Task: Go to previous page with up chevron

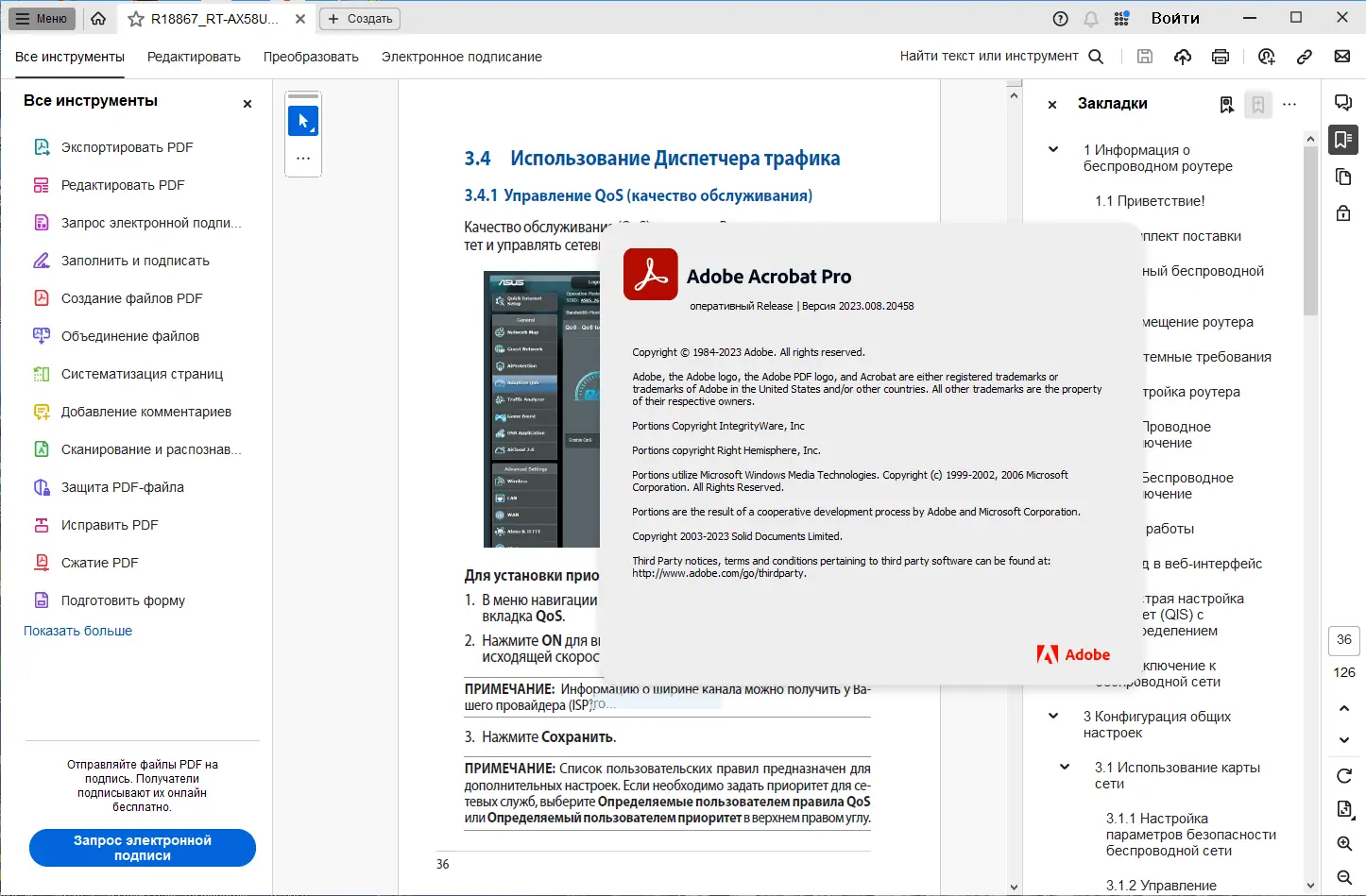Action: coord(1344,708)
